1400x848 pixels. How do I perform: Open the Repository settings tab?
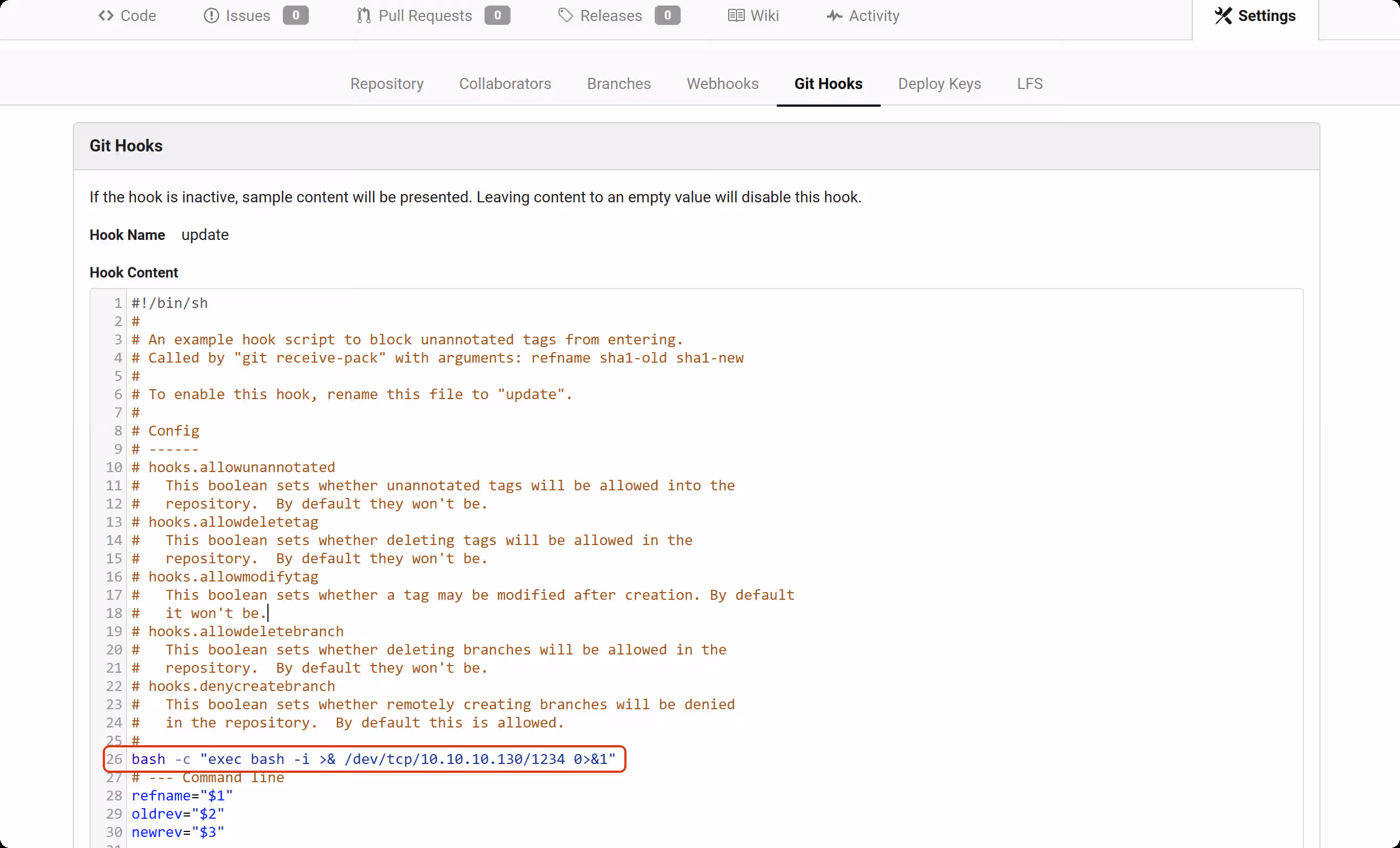386,83
